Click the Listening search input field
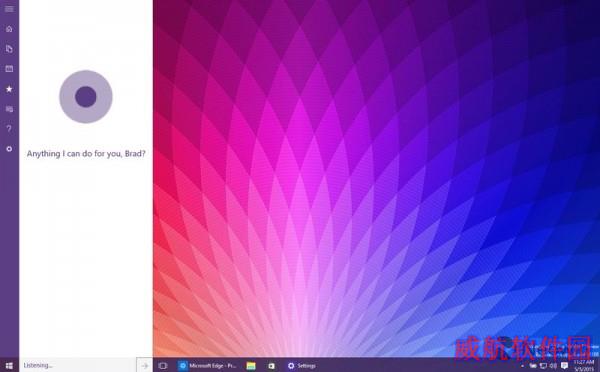600x372 pixels. coord(78,365)
